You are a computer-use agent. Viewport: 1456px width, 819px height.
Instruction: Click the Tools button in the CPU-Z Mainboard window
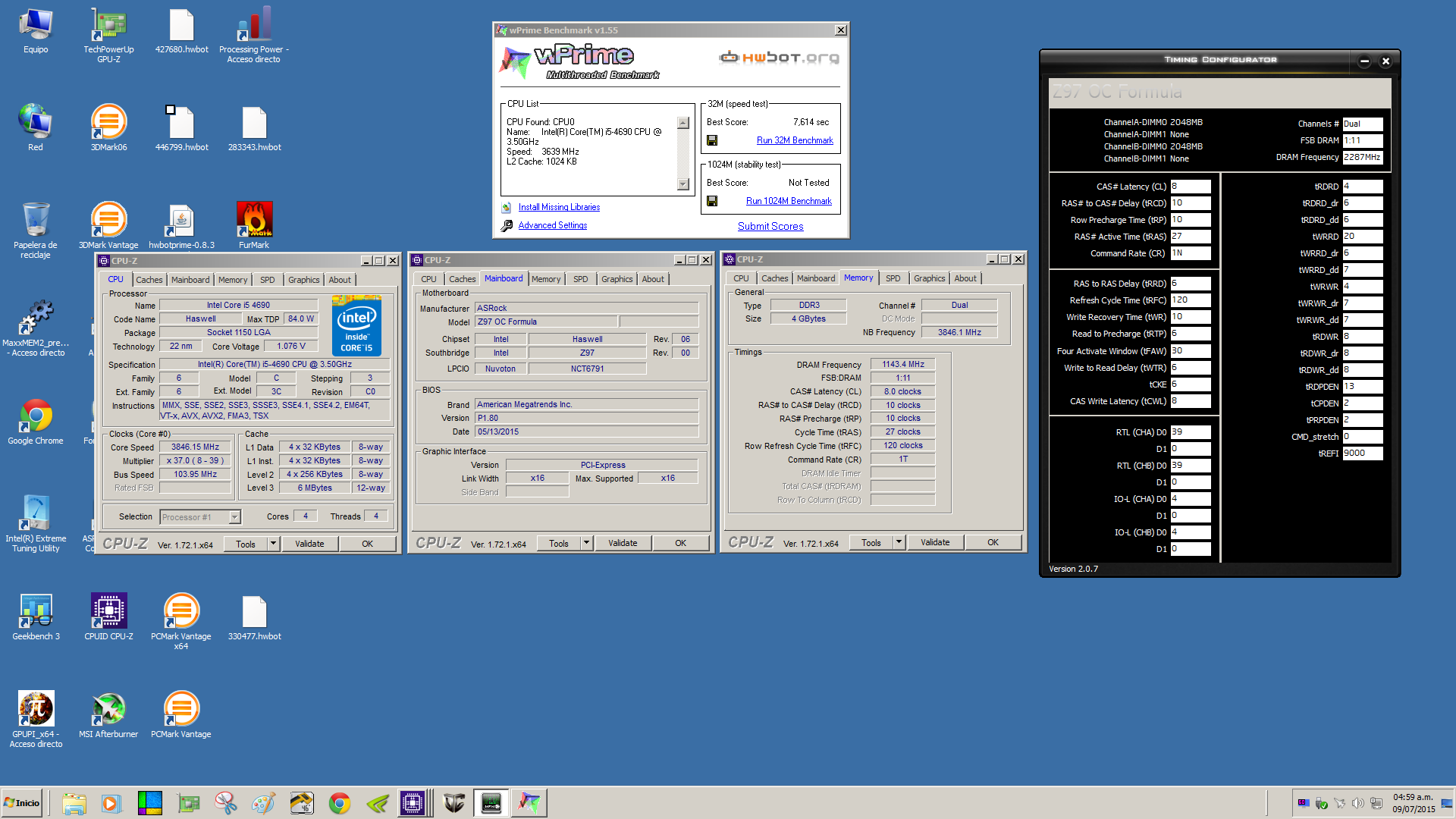pyautogui.click(x=559, y=543)
